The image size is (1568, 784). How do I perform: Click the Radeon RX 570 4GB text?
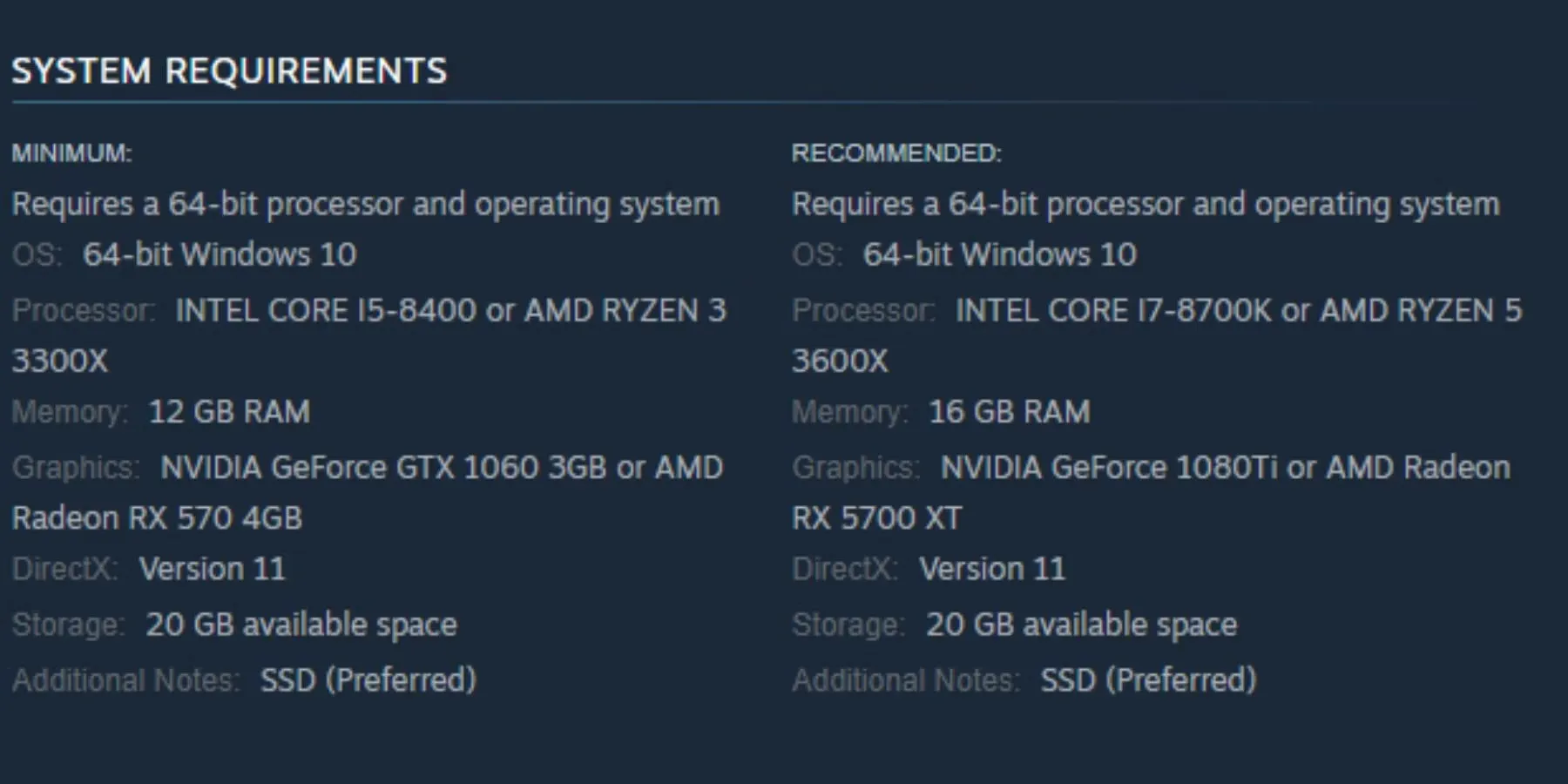[157, 518]
